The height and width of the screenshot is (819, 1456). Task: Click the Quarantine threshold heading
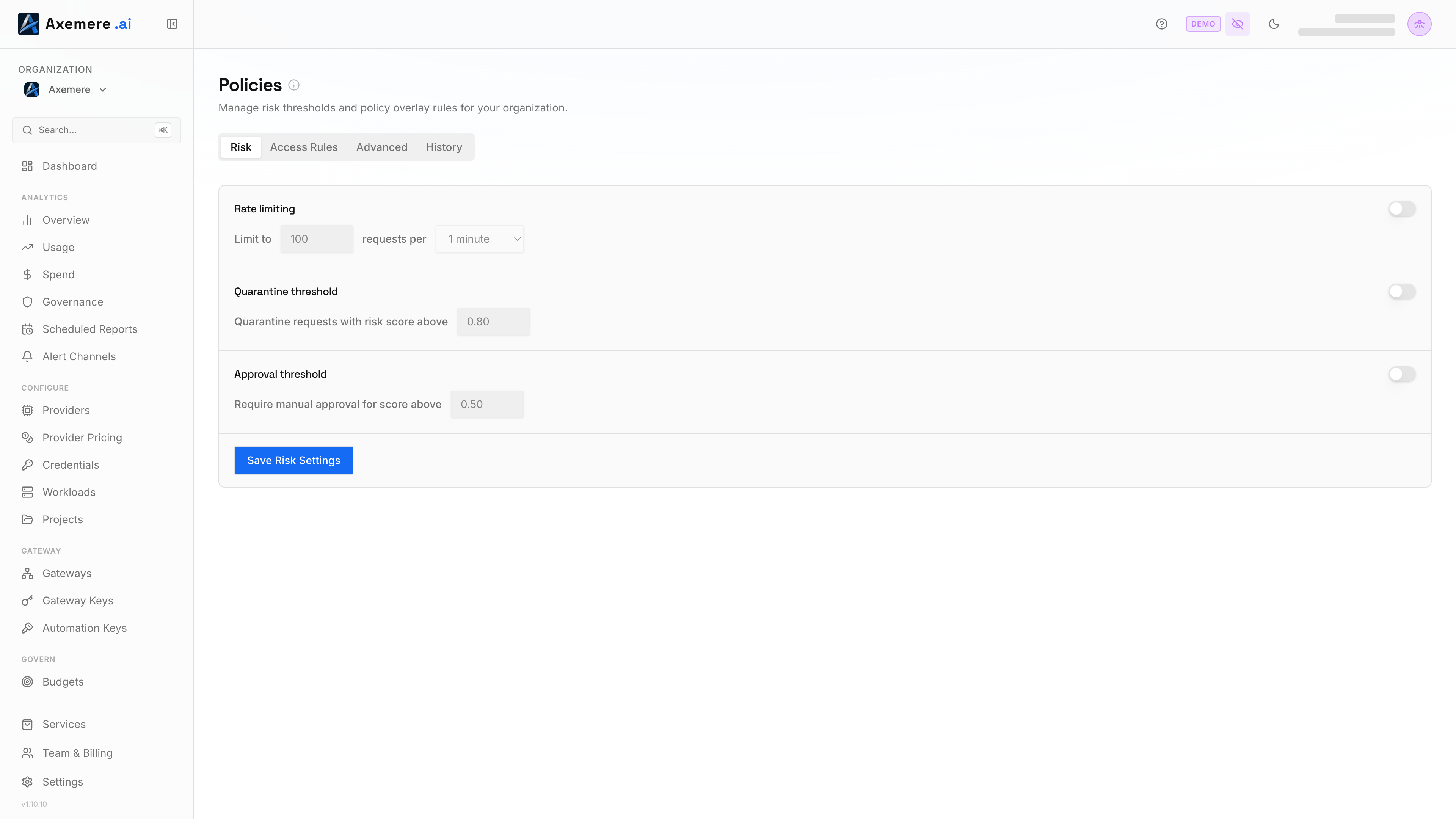286,291
